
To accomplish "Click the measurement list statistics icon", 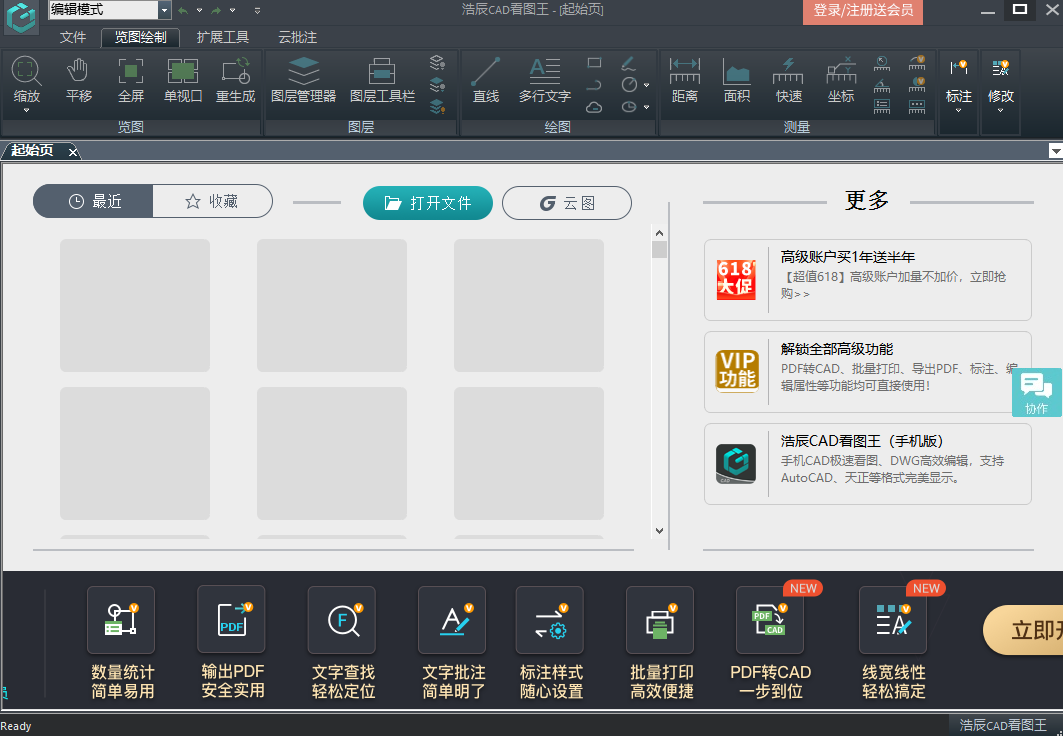I will [x=882, y=106].
